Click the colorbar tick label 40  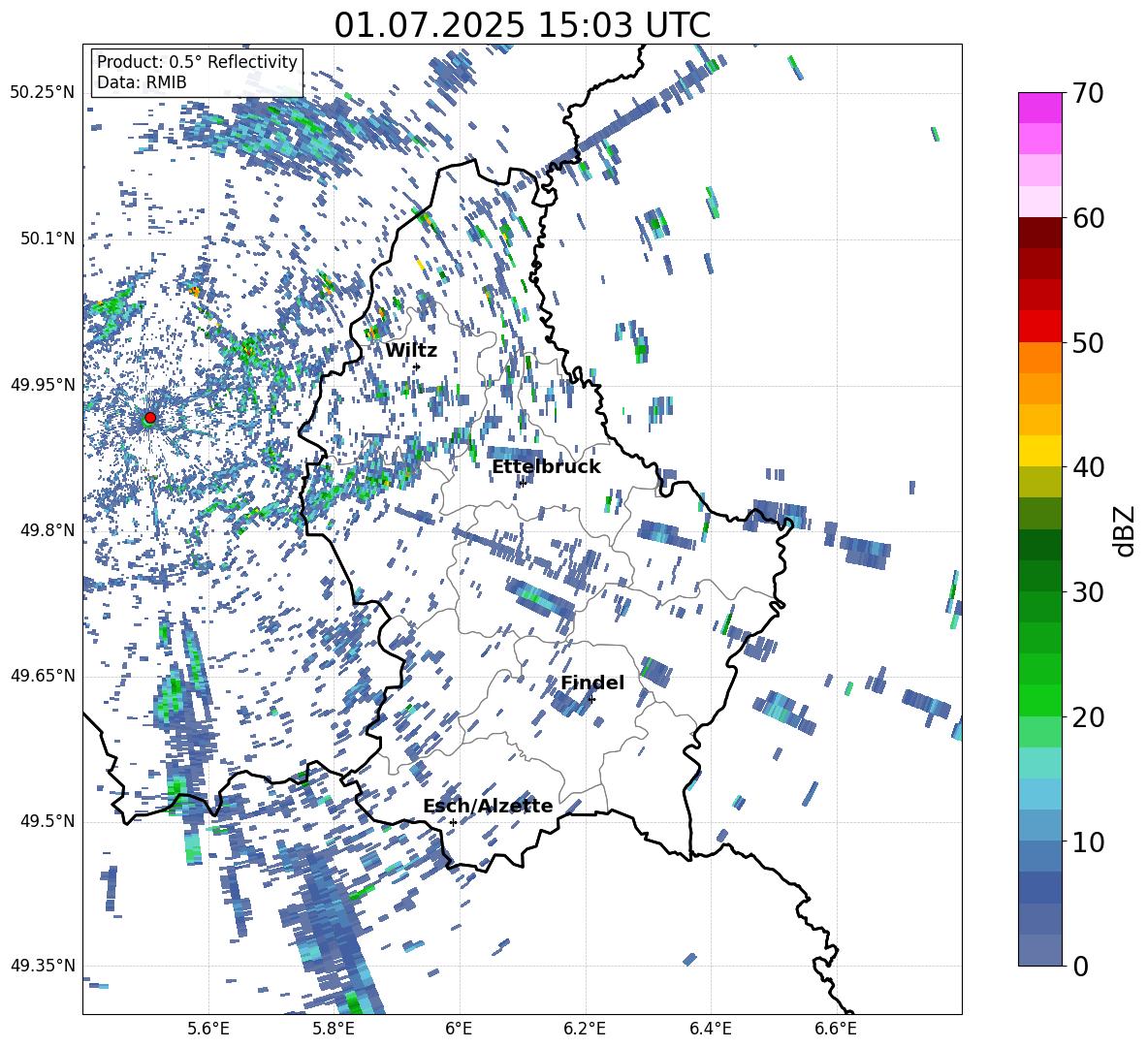1089,467
